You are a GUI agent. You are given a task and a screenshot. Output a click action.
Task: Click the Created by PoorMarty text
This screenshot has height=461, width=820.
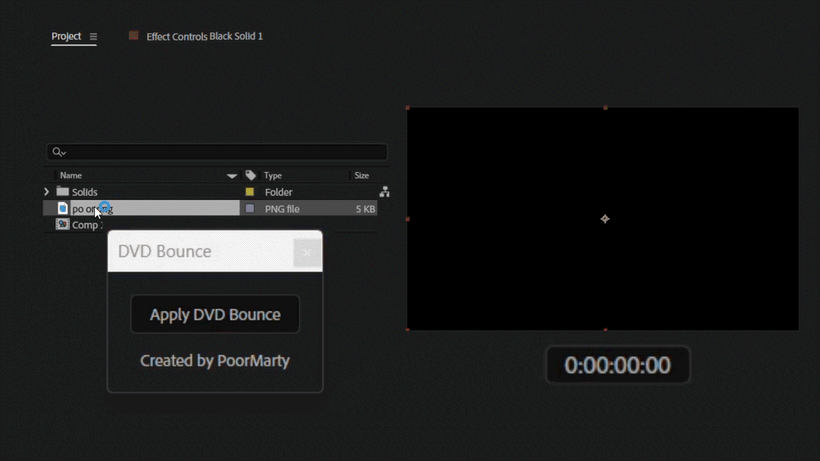click(x=215, y=361)
